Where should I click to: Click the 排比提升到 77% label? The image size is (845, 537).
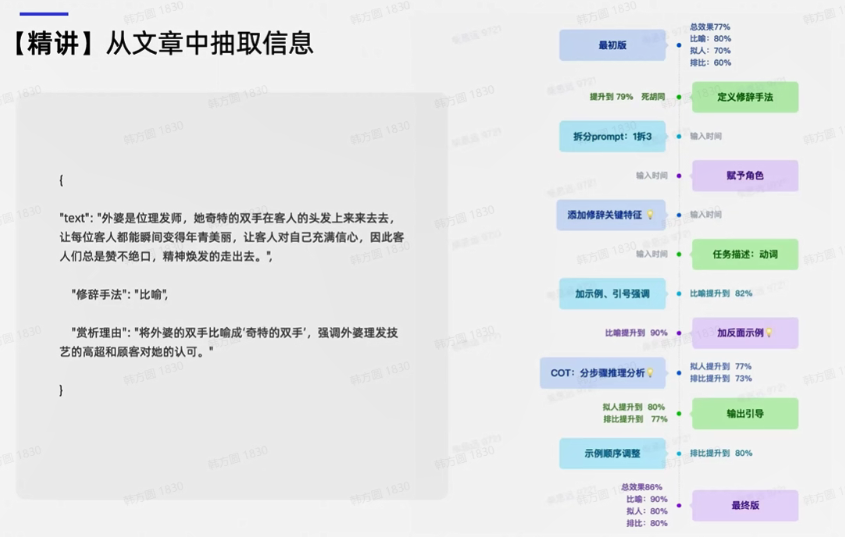click(635, 419)
